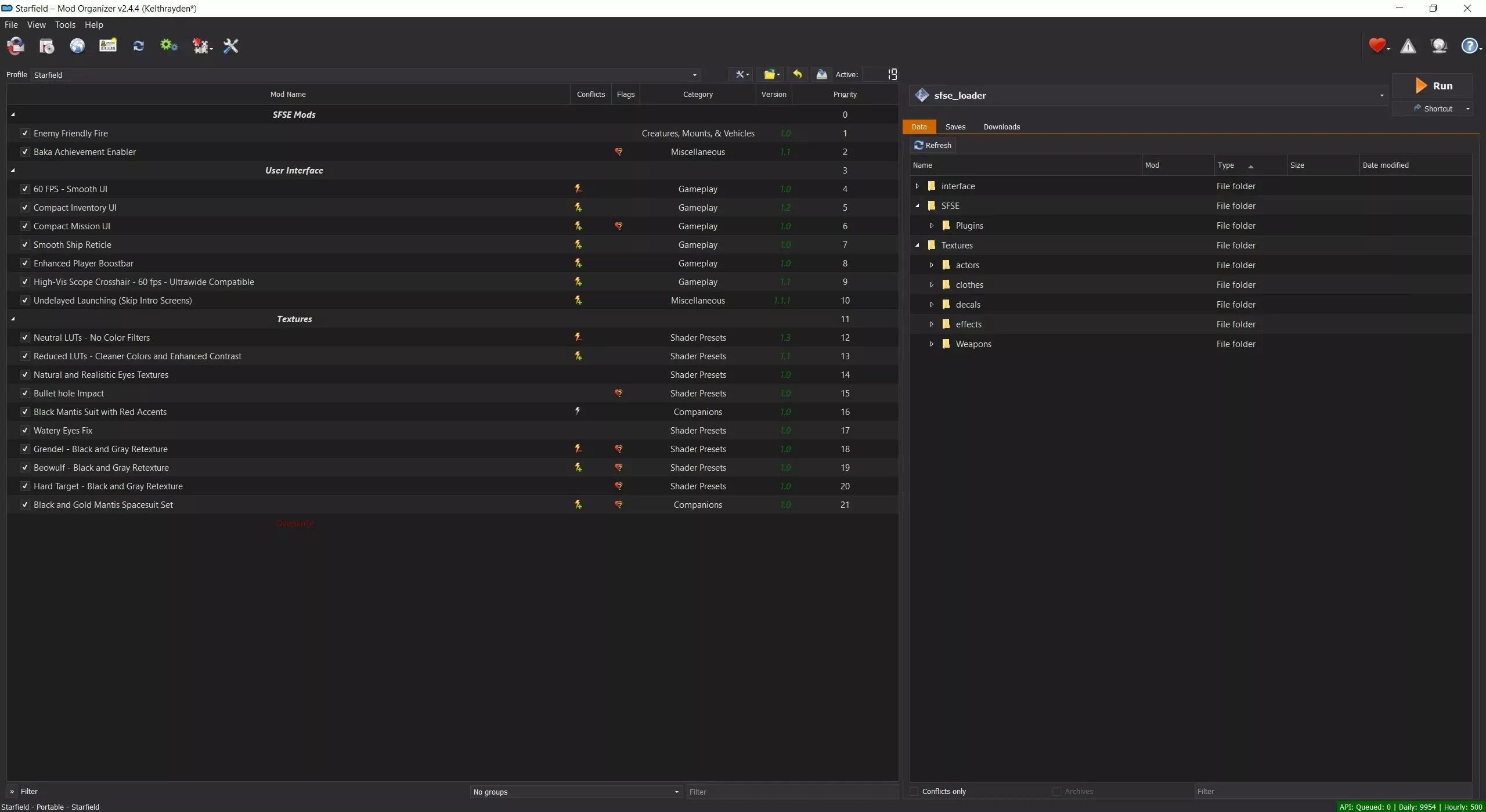
Task: Enable the Conflicts only checkbox
Action: point(914,791)
